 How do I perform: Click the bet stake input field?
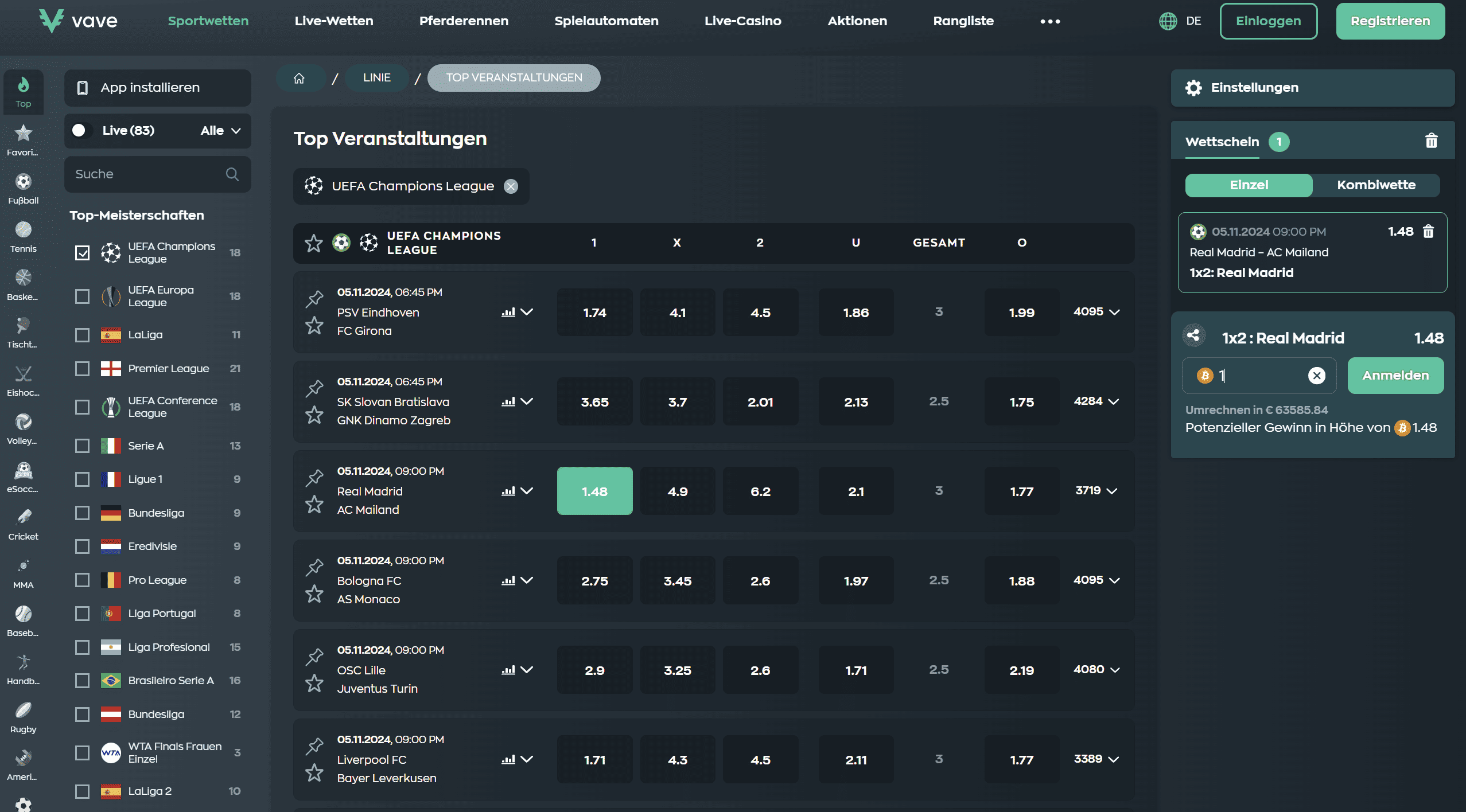[x=1259, y=376]
